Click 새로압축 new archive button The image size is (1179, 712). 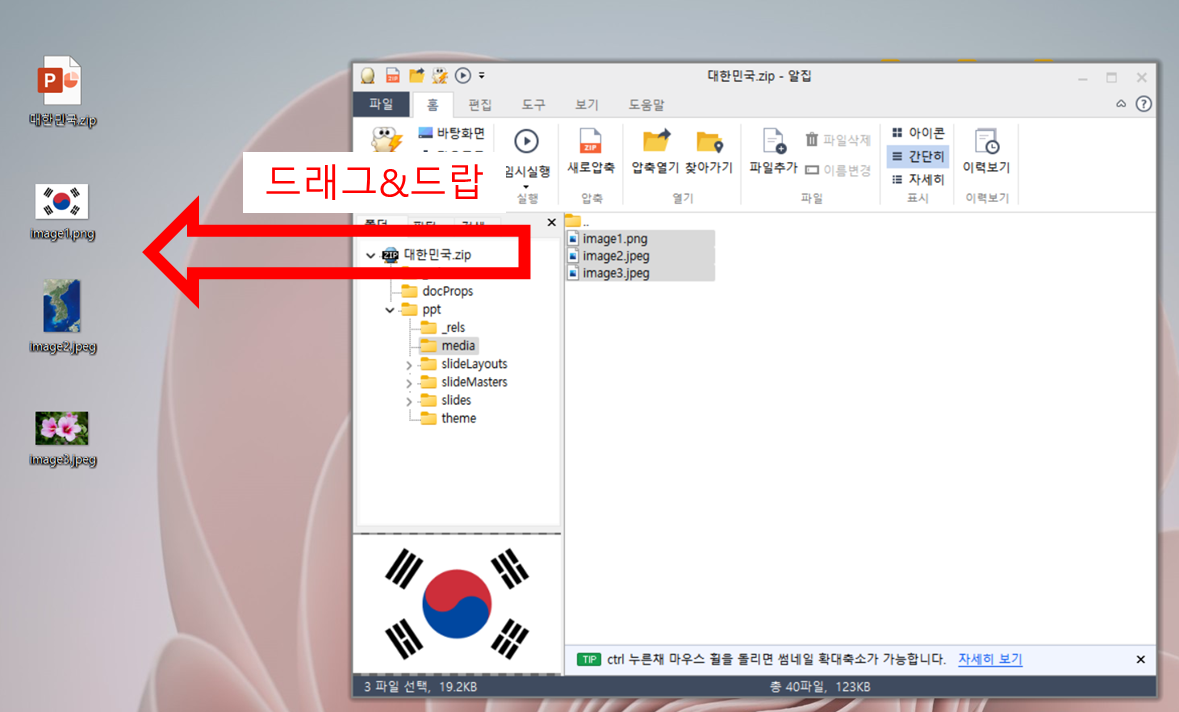(x=591, y=151)
